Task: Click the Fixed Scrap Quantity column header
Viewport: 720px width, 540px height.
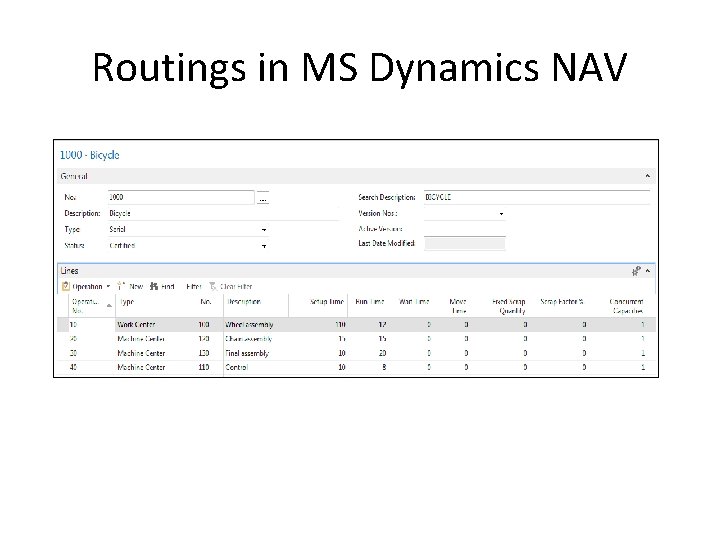Action: 509,306
